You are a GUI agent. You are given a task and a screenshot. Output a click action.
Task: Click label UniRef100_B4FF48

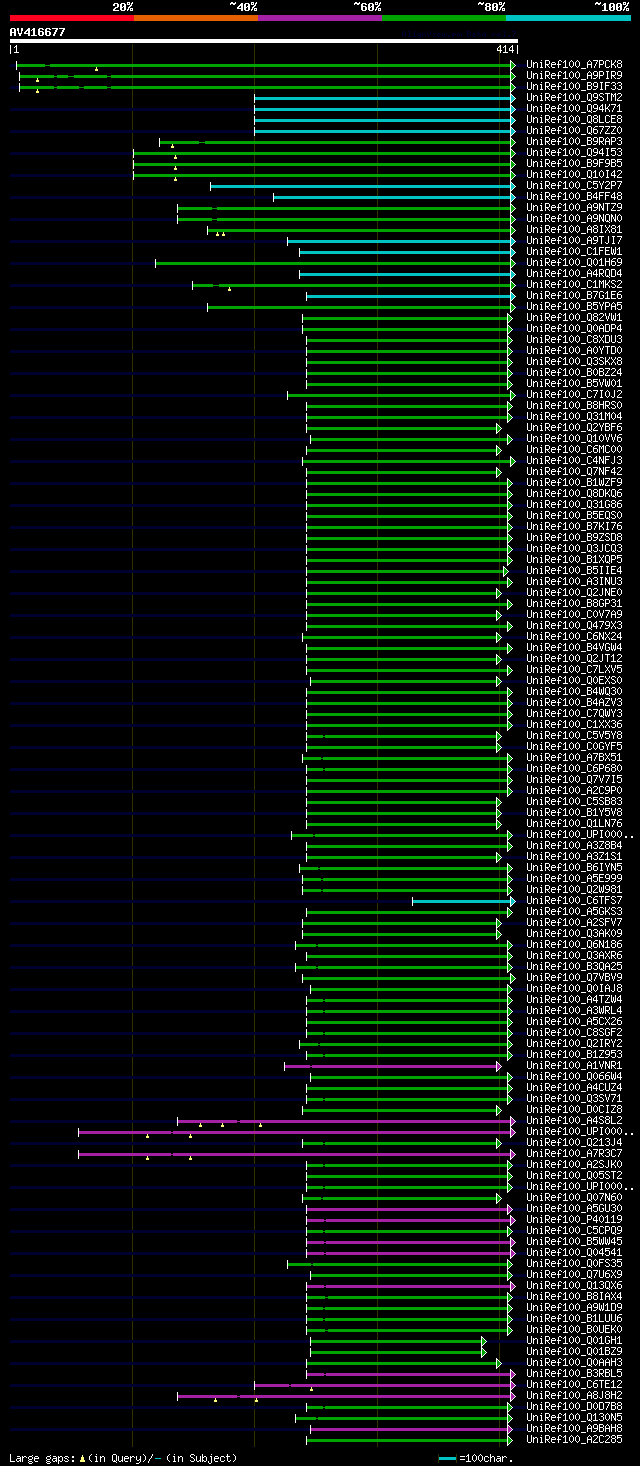(574, 196)
